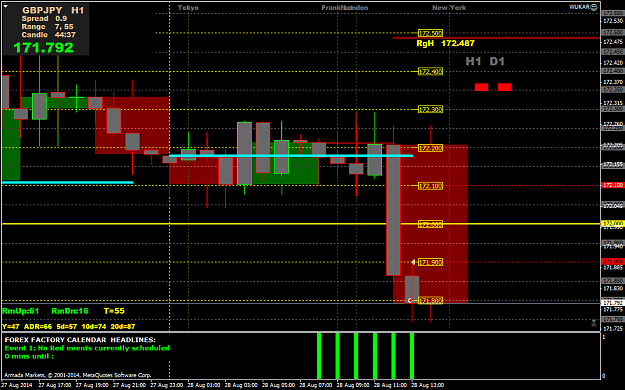Select the red diamond marker at the 171.800 level
Image resolution: width=625 pixels, height=390 pixels.
[x=410, y=300]
